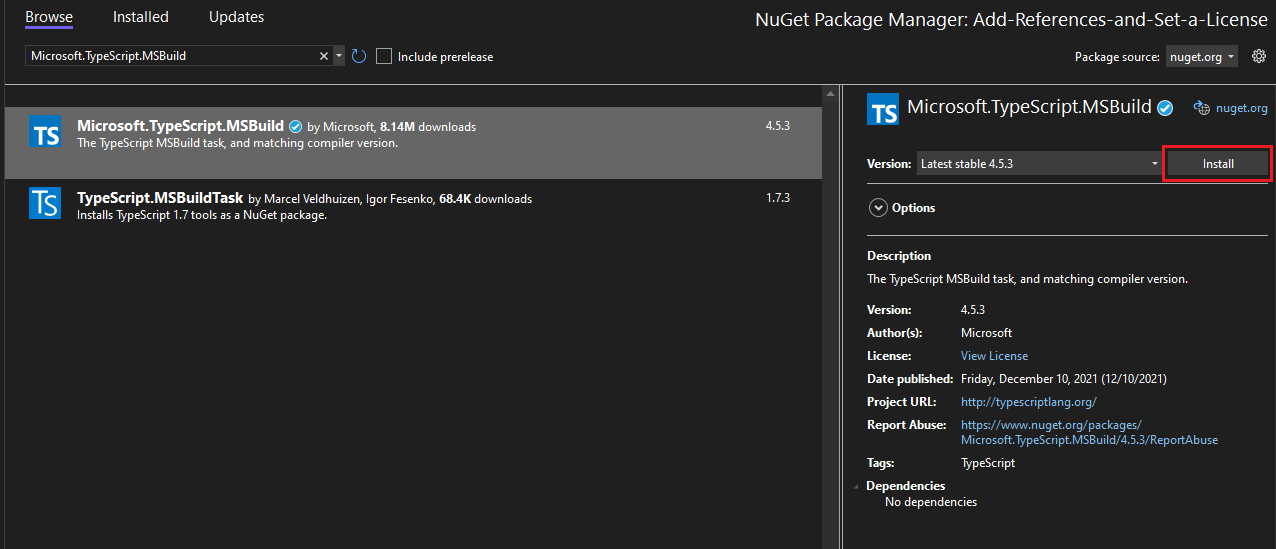Image resolution: width=1276 pixels, height=549 pixels.
Task: Open the Updates tab
Action: point(237,17)
